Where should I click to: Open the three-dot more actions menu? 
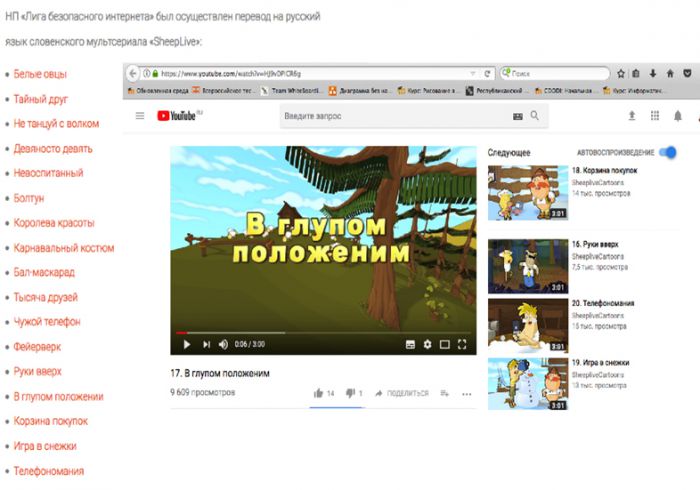(x=467, y=394)
